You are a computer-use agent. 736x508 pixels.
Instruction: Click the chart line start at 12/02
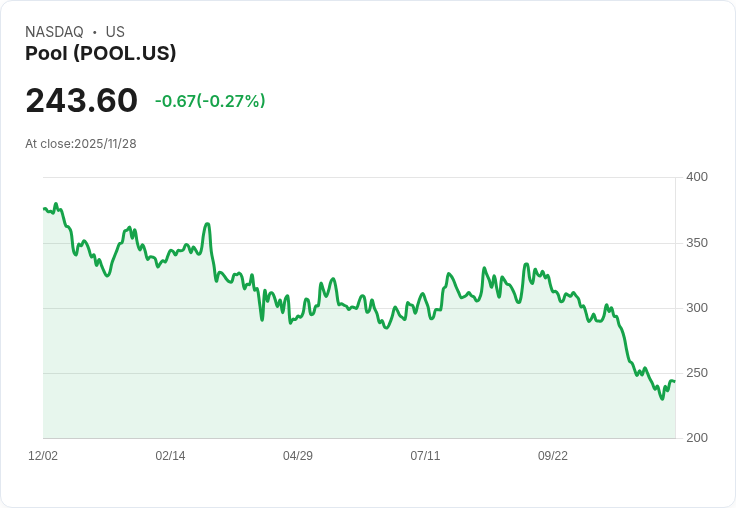[44, 208]
